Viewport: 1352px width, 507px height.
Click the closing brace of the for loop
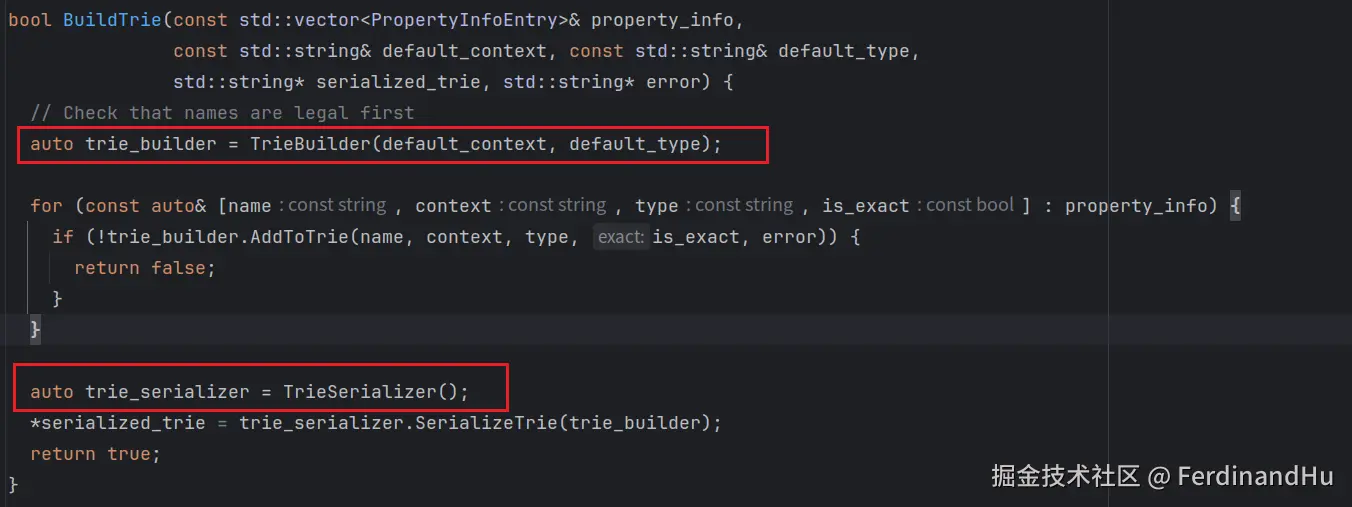point(36,328)
